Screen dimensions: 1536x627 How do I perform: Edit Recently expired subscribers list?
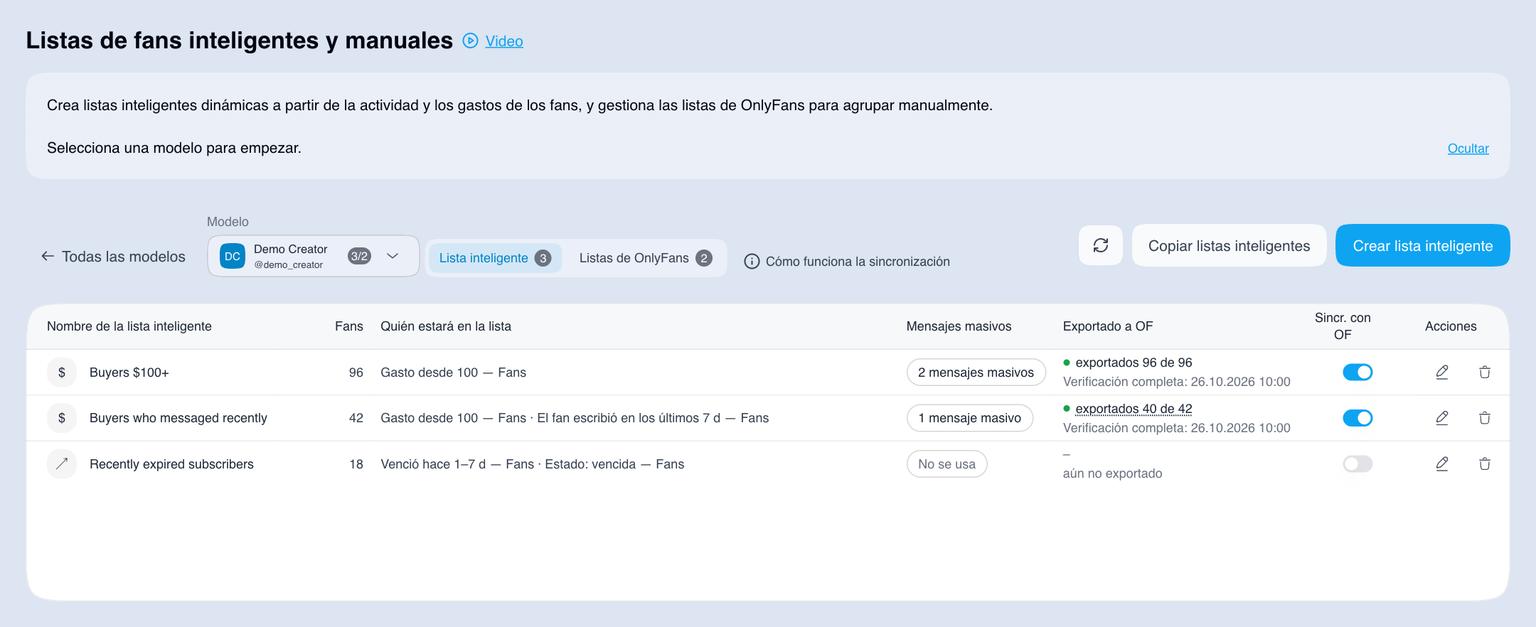(x=1442, y=464)
